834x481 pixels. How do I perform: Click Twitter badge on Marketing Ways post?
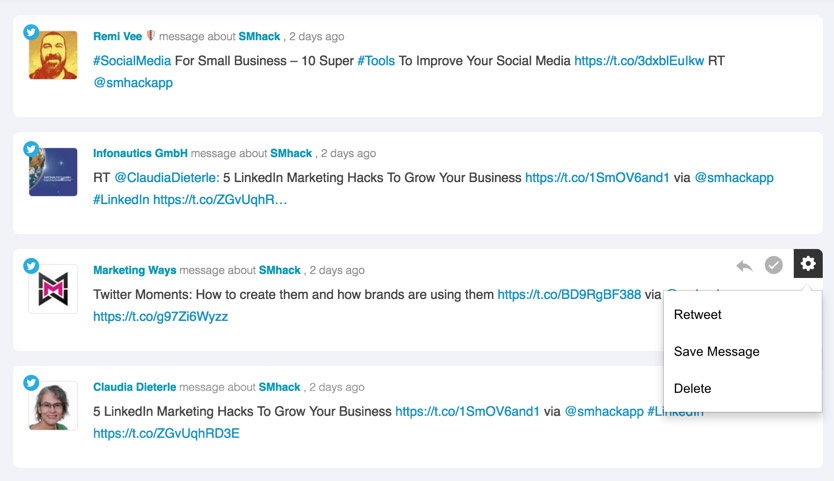pos(31,266)
